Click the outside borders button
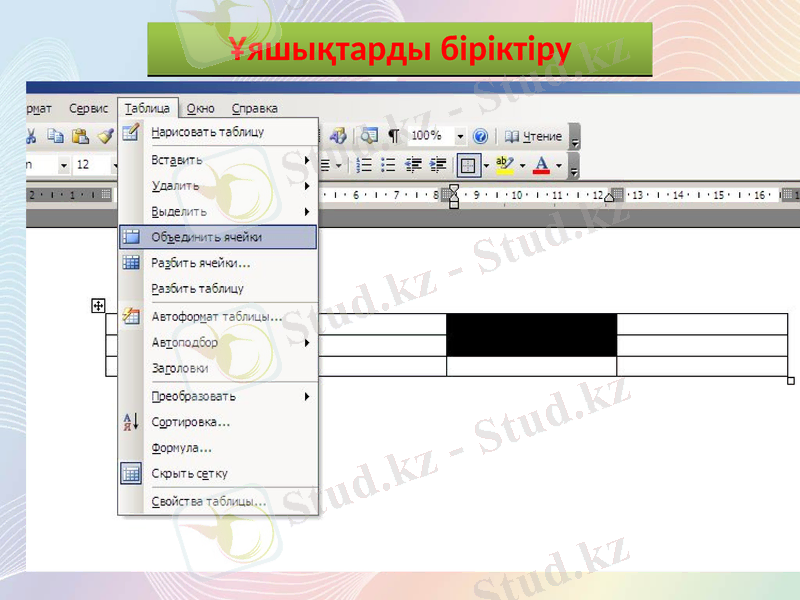 coord(468,165)
